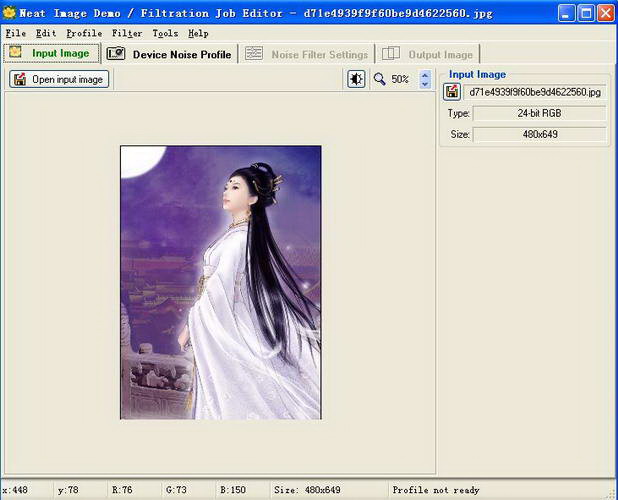Viewport: 618px width, 500px height.
Task: Open the File menu
Action: pos(16,33)
